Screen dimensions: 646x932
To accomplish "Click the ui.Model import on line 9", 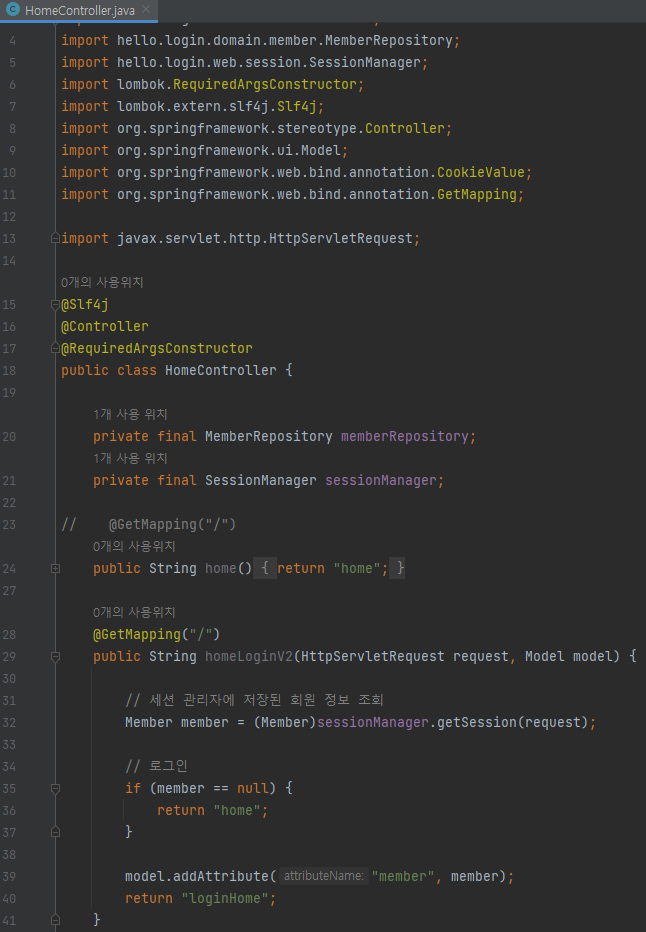I will coord(321,150).
